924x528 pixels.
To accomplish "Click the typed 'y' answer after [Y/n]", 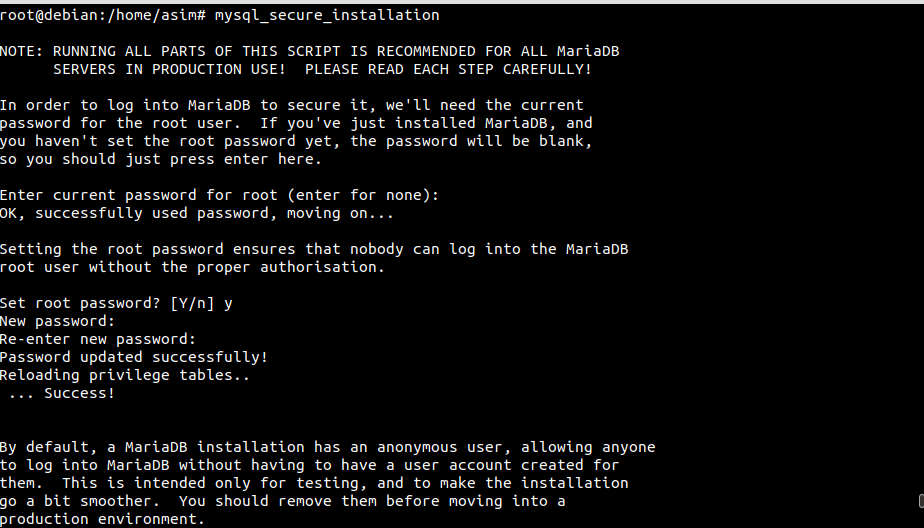I will (x=228, y=303).
